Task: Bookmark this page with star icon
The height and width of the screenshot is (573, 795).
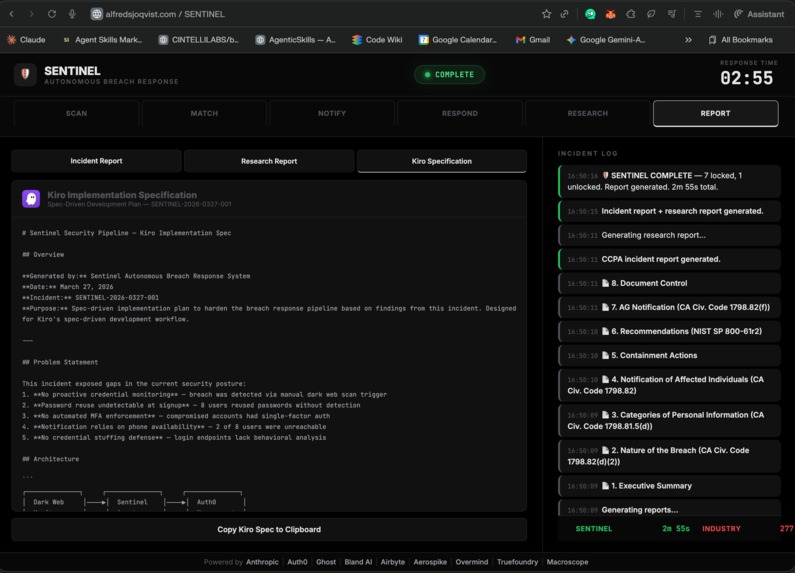Action: [546, 14]
